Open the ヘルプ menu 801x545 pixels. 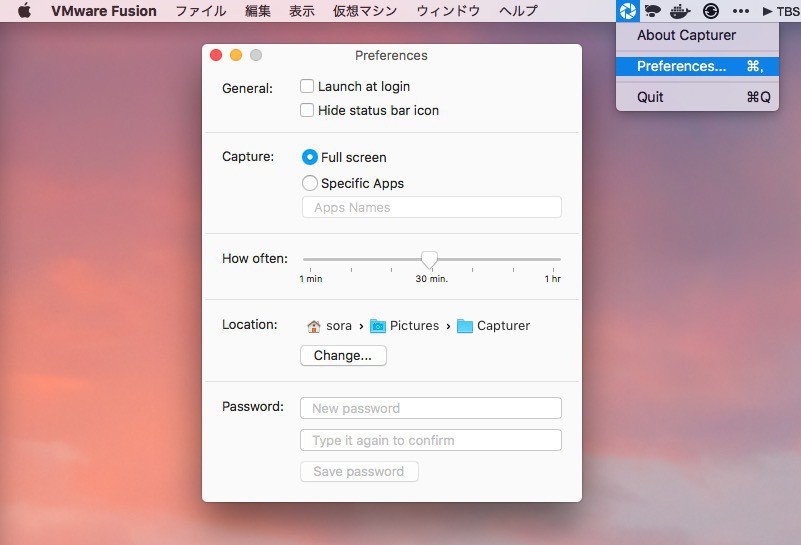(x=518, y=11)
